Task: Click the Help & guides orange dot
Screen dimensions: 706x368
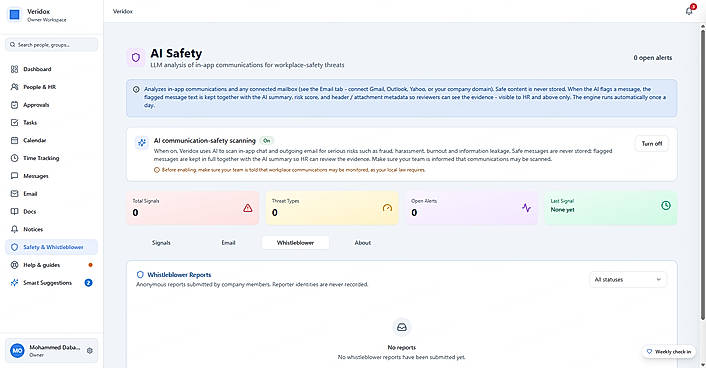Action: pos(91,265)
